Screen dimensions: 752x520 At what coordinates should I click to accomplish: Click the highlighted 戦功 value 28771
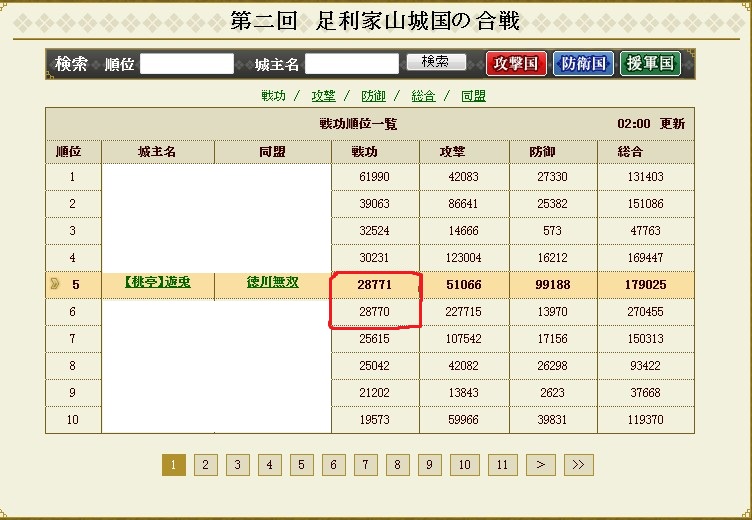pos(375,284)
